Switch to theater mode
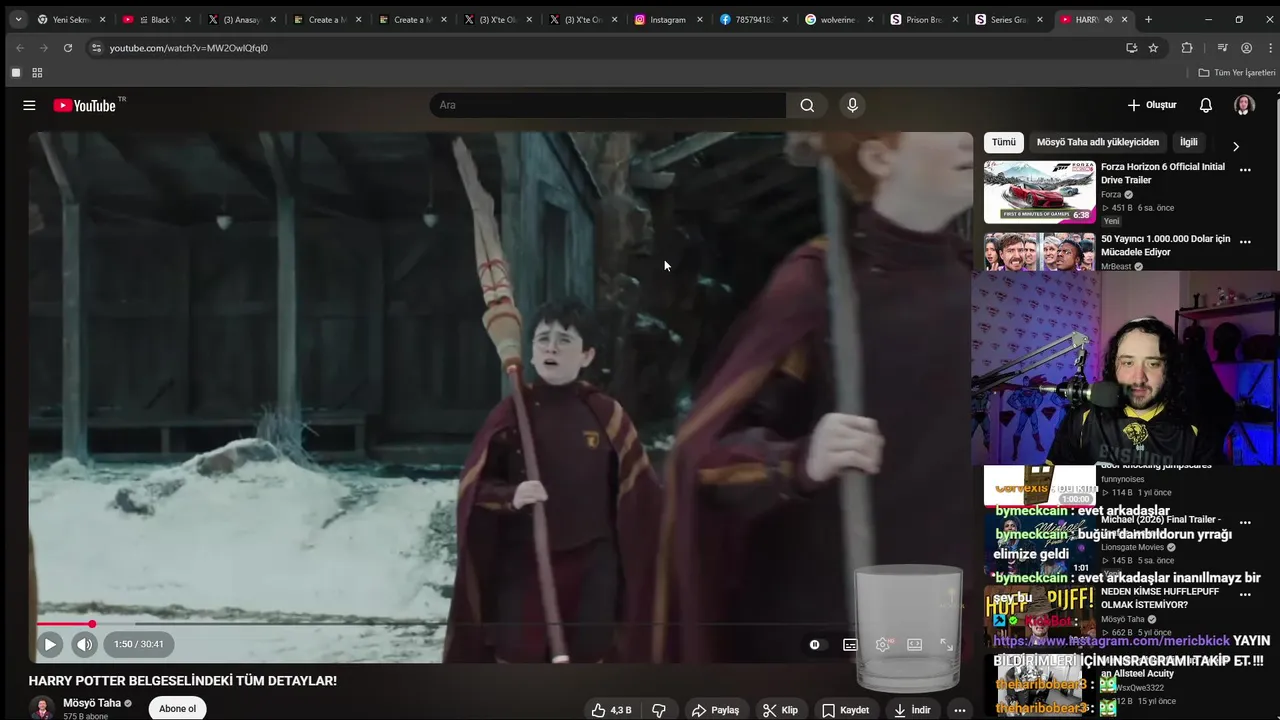 coord(914,645)
